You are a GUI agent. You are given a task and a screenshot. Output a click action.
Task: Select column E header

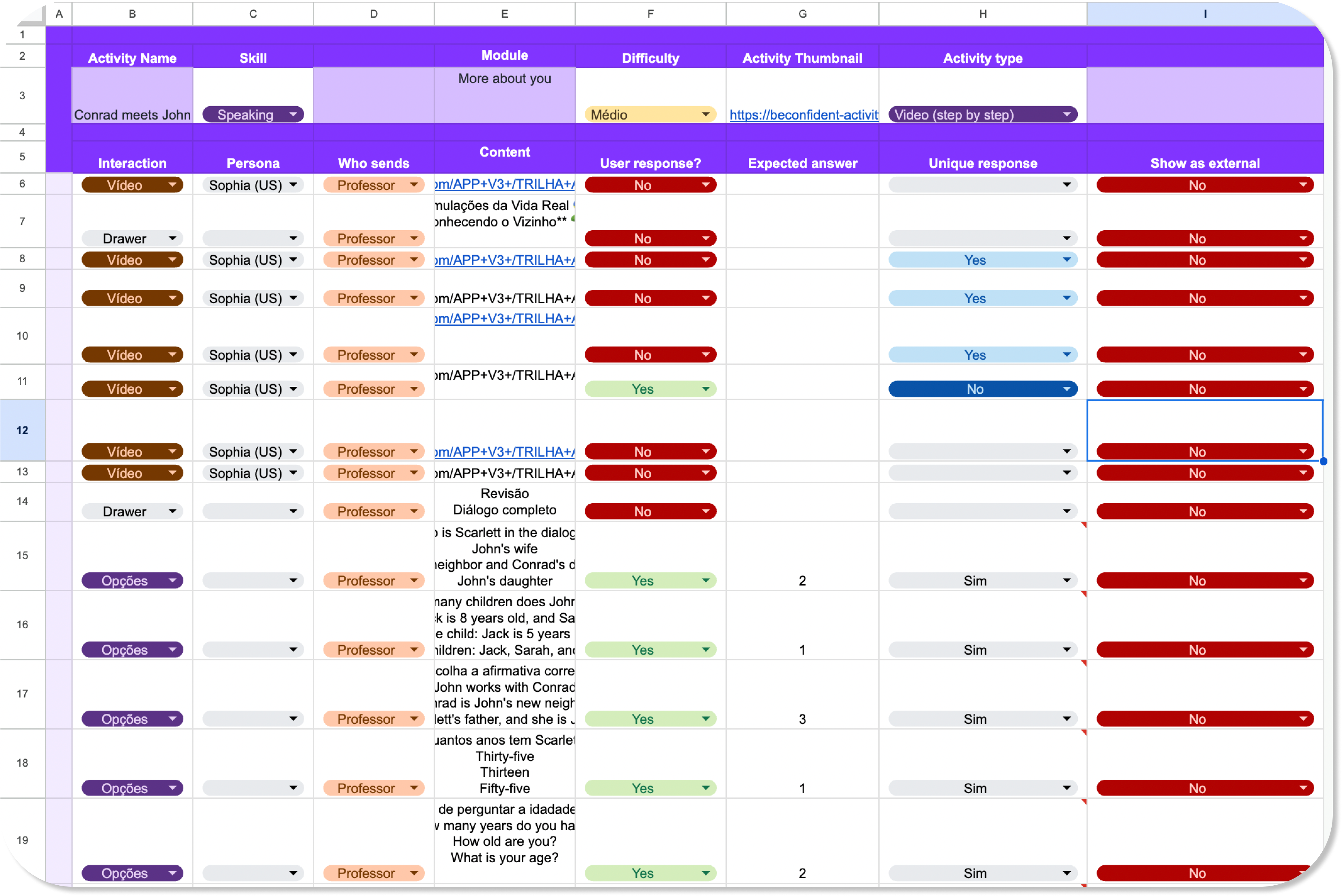click(504, 14)
